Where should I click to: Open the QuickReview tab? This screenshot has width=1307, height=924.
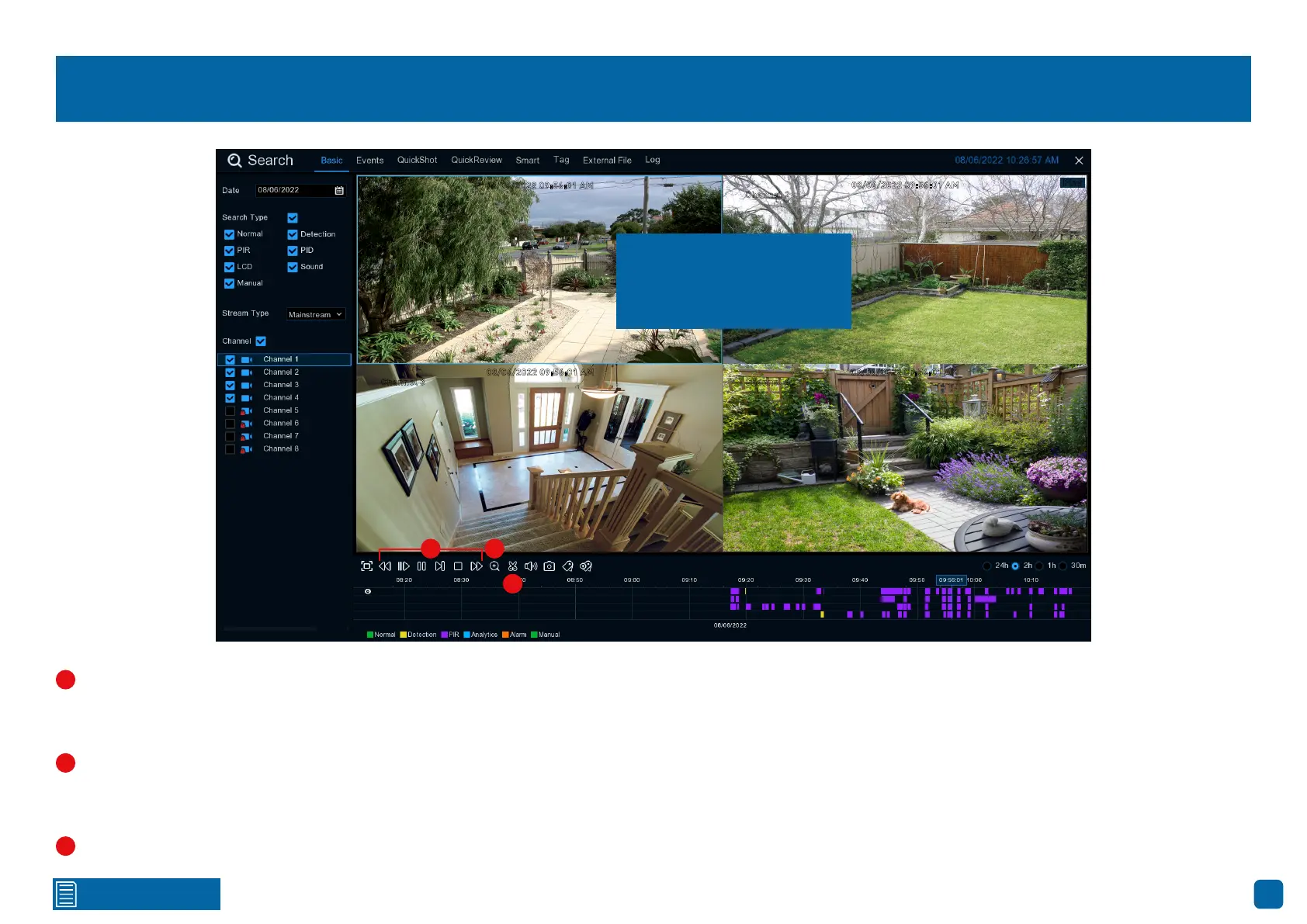(x=476, y=161)
